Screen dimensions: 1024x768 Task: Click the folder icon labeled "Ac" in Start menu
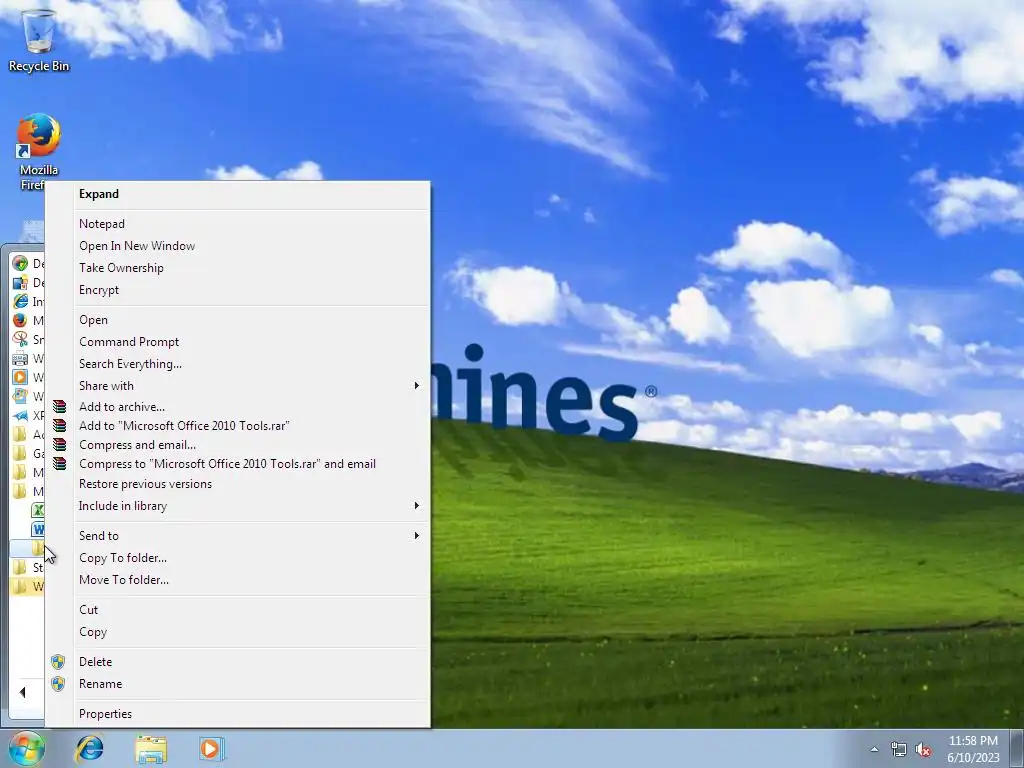[x=20, y=434]
